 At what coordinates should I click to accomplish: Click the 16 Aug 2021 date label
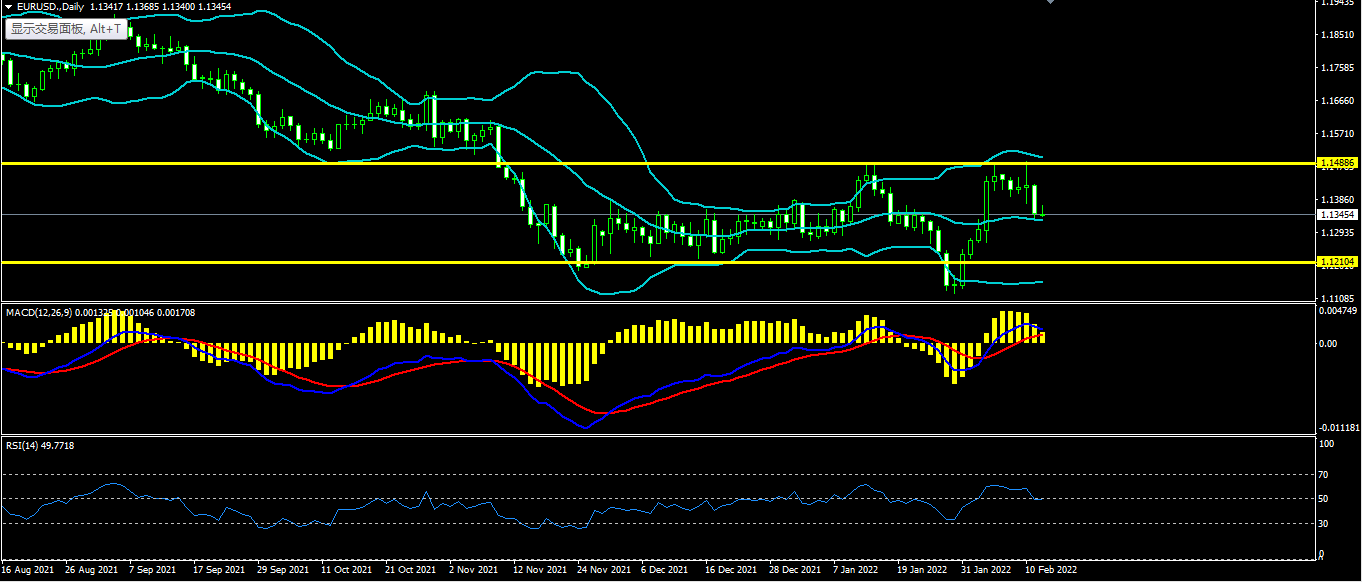[x=28, y=570]
